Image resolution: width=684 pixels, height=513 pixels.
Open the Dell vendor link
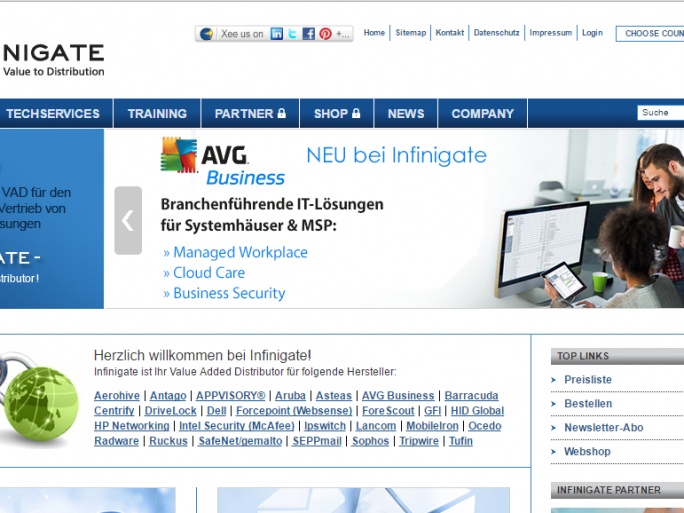point(216,411)
